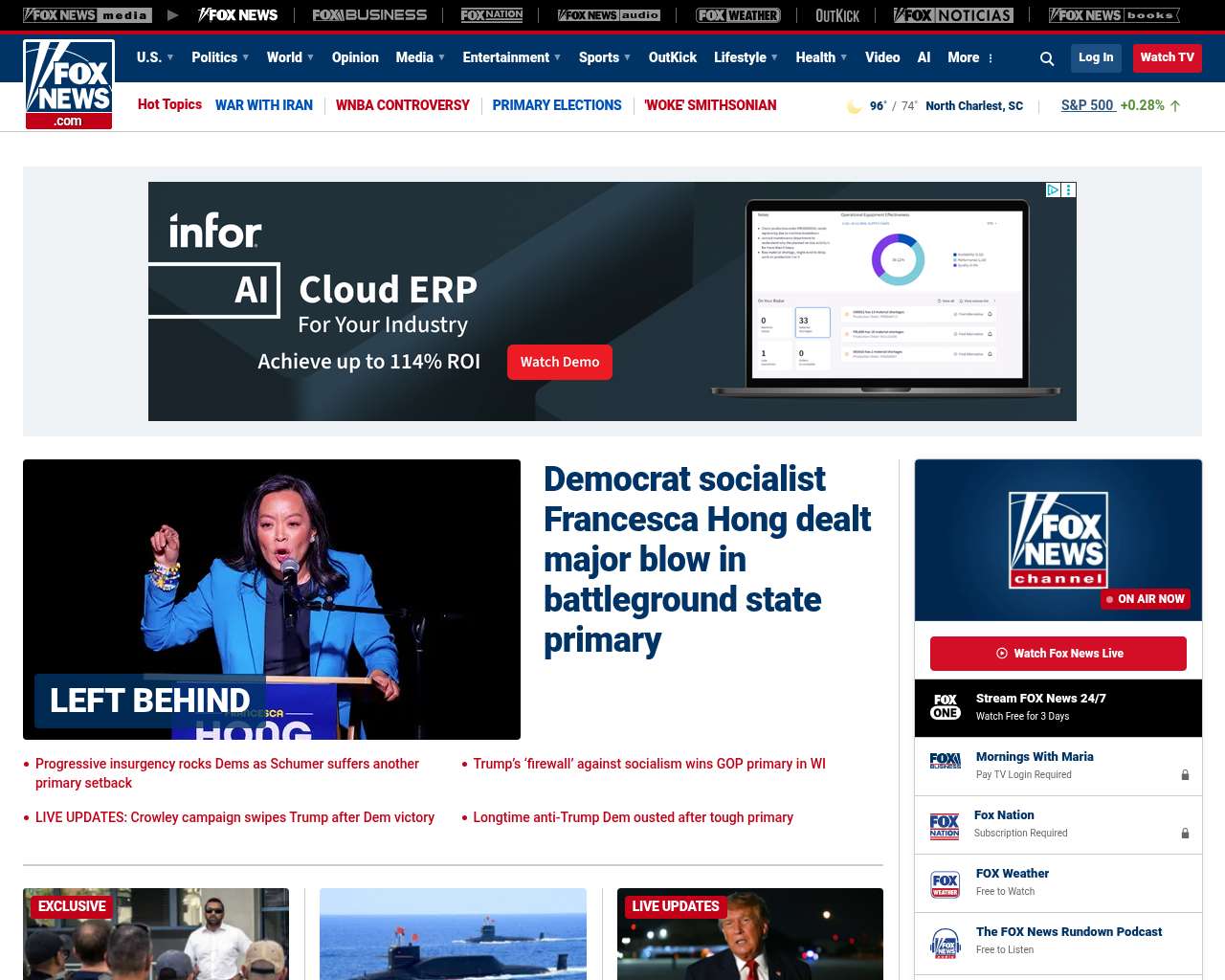Click the Fox News .com logo

(69, 84)
